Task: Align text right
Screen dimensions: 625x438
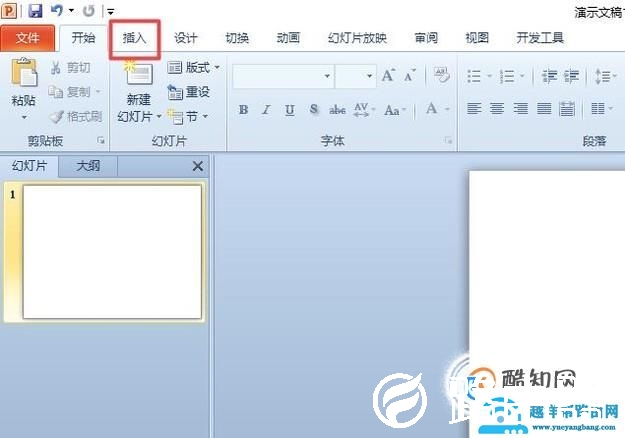Action: coord(521,108)
